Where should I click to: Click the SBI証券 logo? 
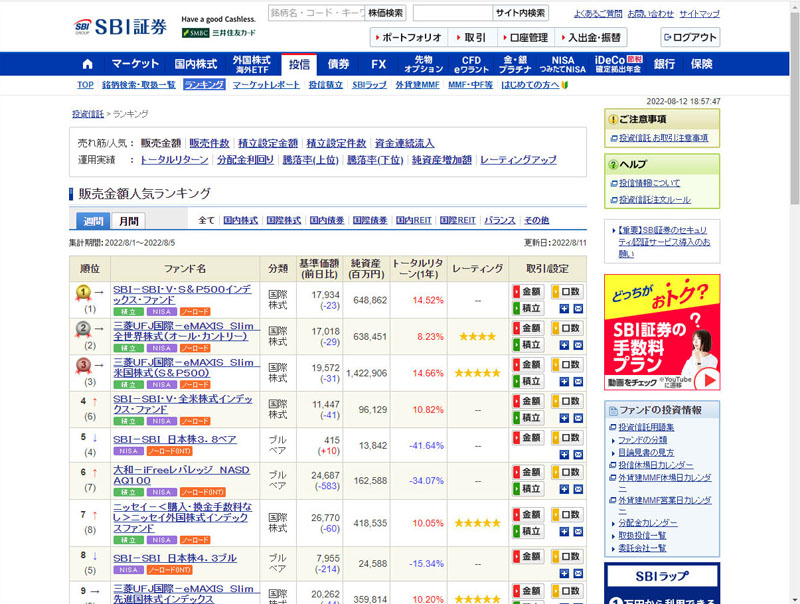tap(121, 25)
